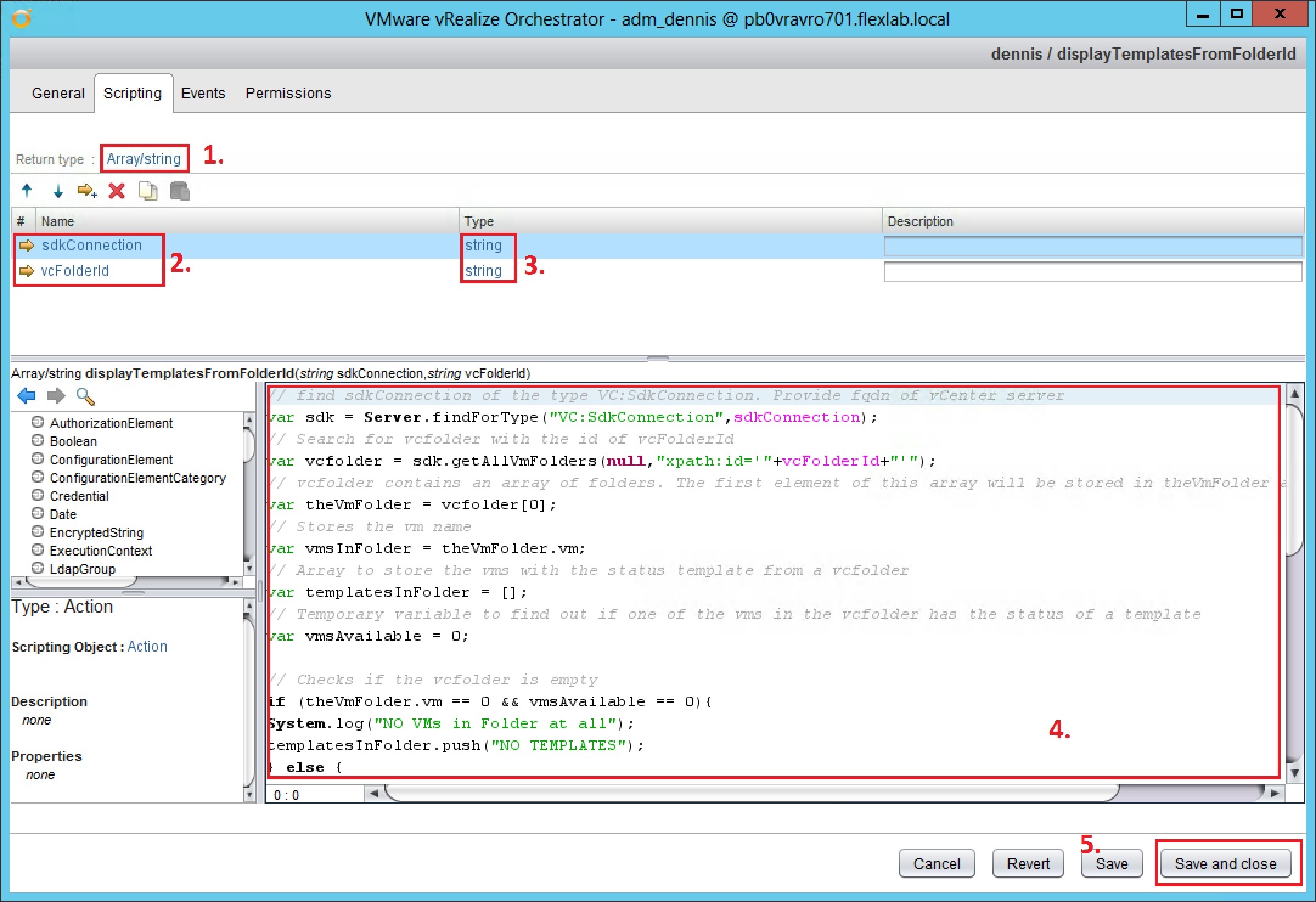Search the API with the magnifier icon
This screenshot has height=902, width=1316.
85,396
